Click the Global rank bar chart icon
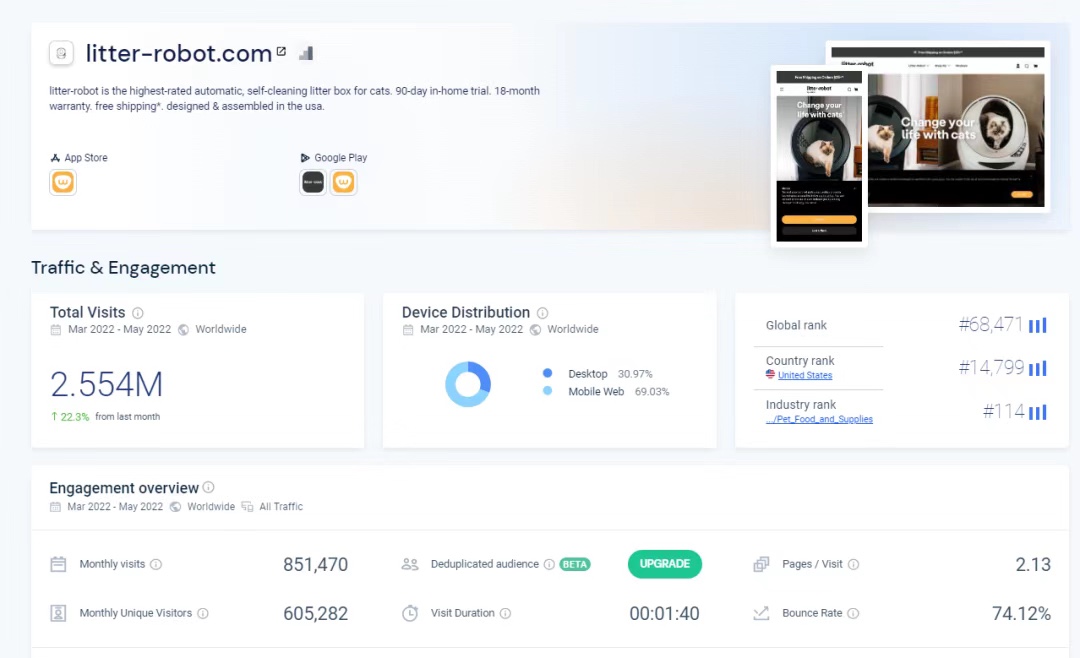The width and height of the screenshot is (1080, 658). (1038, 325)
